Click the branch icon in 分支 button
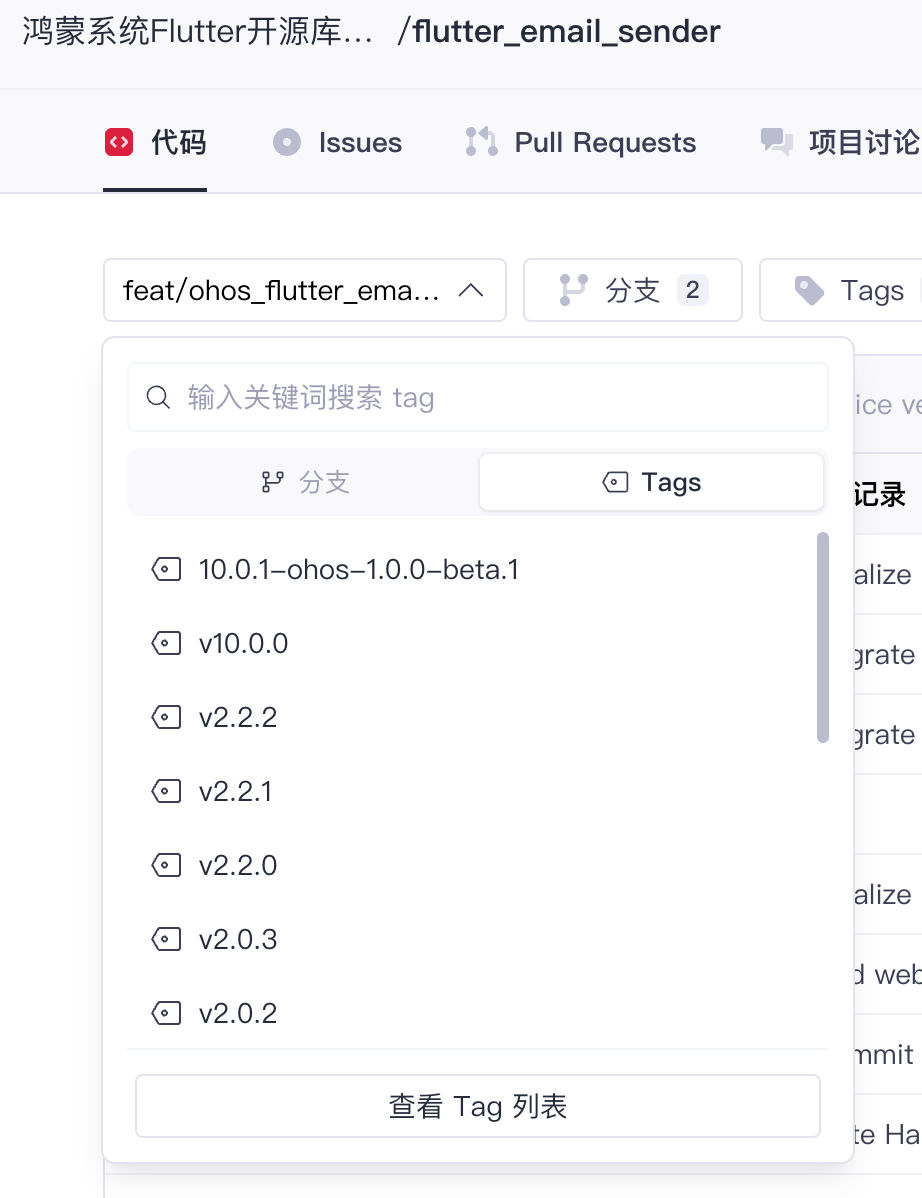 [x=574, y=290]
